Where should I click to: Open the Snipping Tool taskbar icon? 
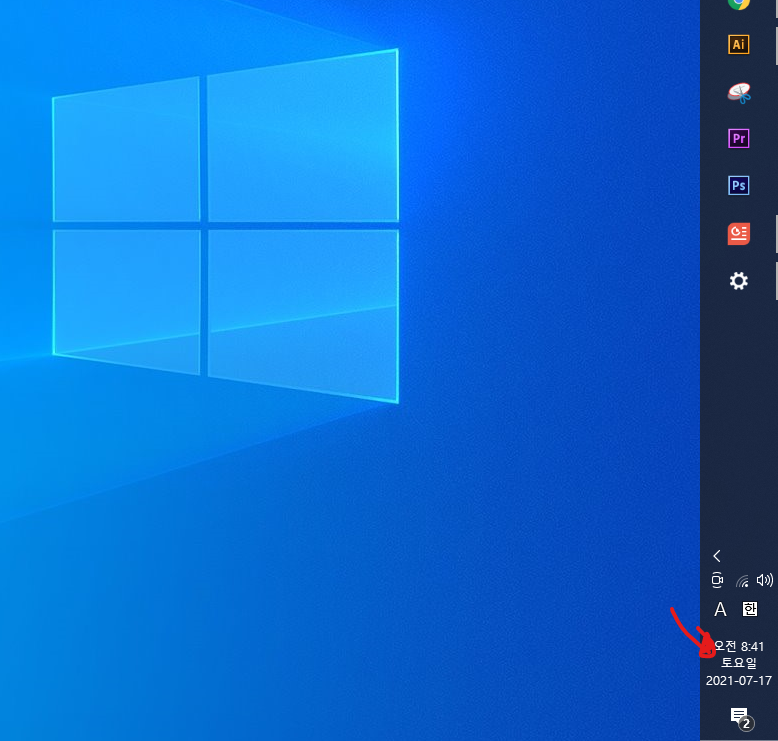click(739, 93)
